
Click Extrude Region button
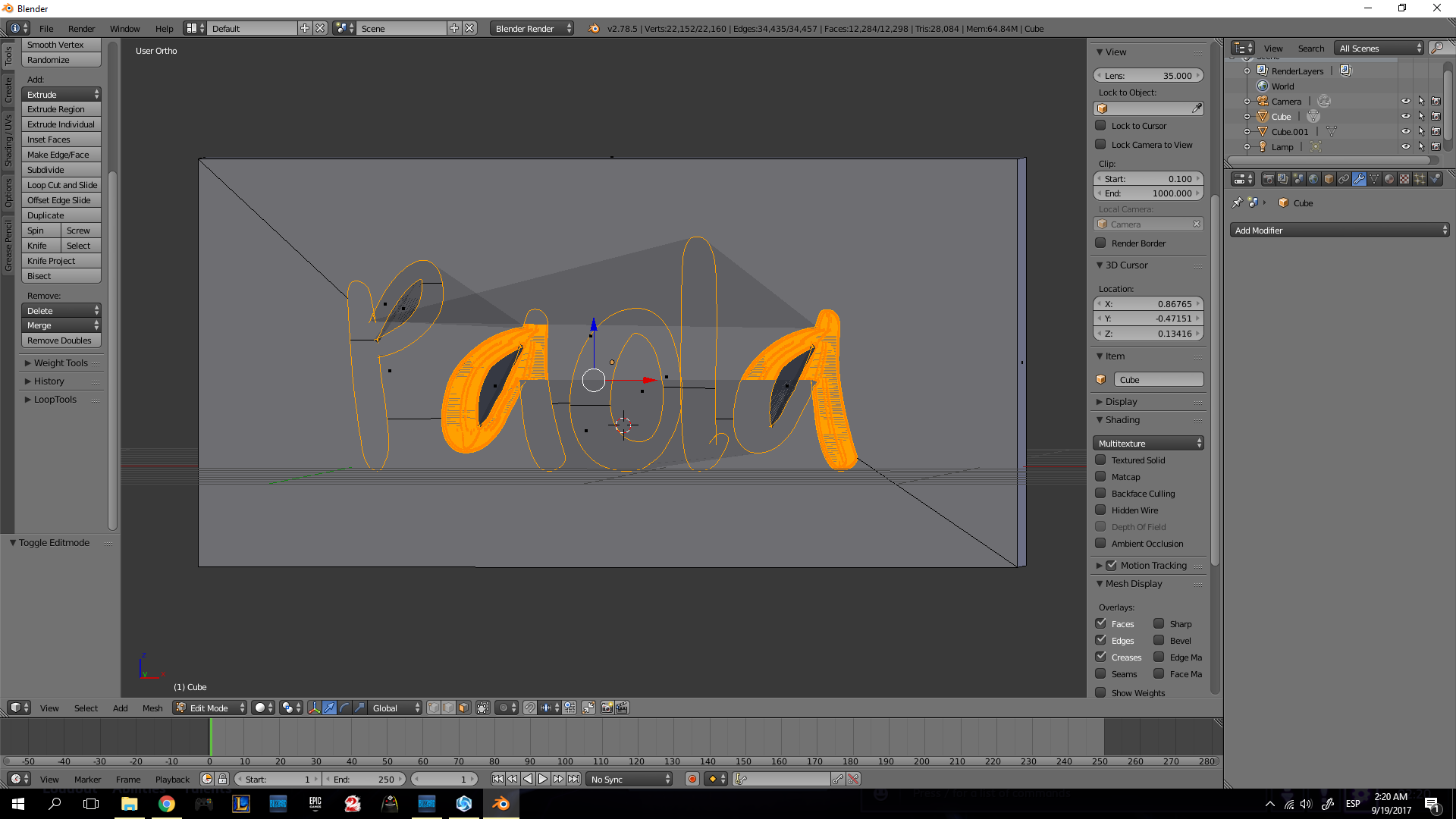click(61, 109)
